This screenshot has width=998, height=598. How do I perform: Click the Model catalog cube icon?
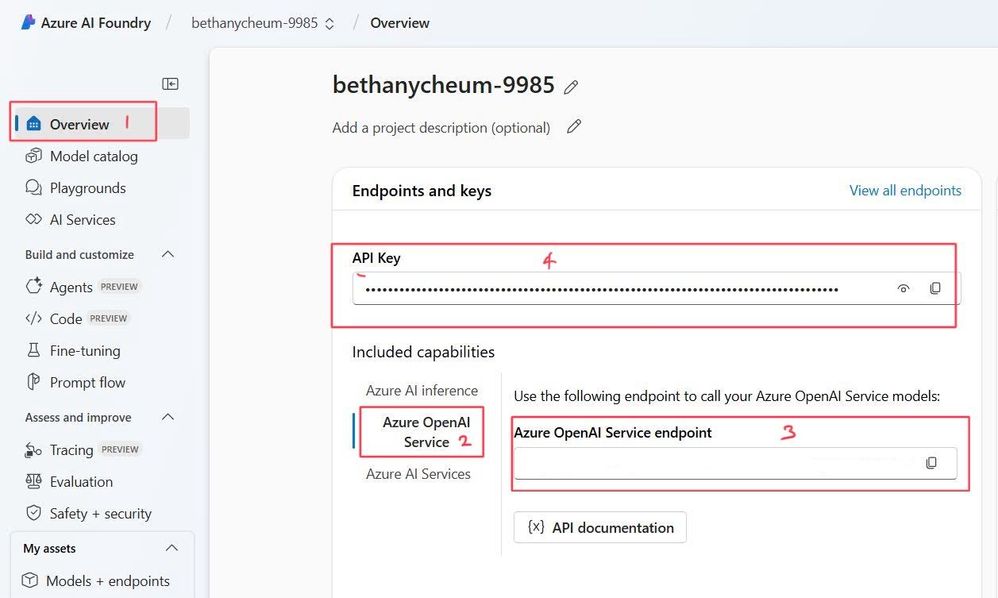pyautogui.click(x=34, y=156)
